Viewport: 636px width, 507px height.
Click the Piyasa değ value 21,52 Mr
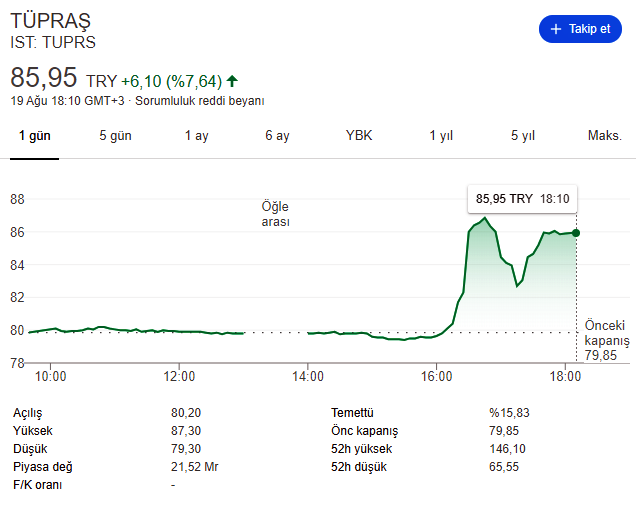pyautogui.click(x=196, y=466)
